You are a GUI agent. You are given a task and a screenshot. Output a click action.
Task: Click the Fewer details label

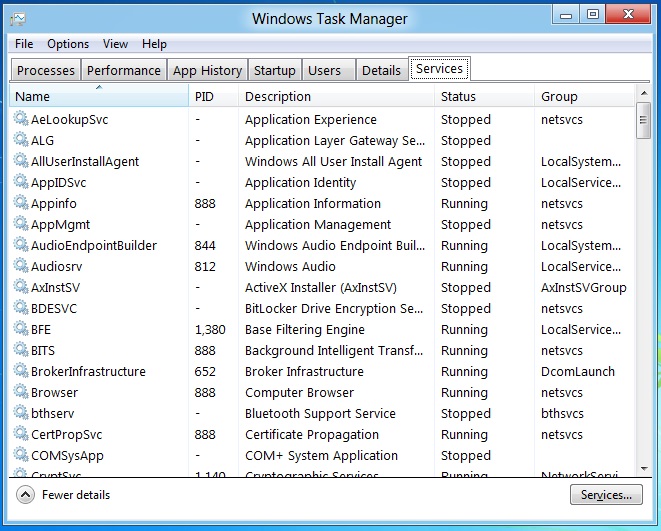(x=76, y=495)
